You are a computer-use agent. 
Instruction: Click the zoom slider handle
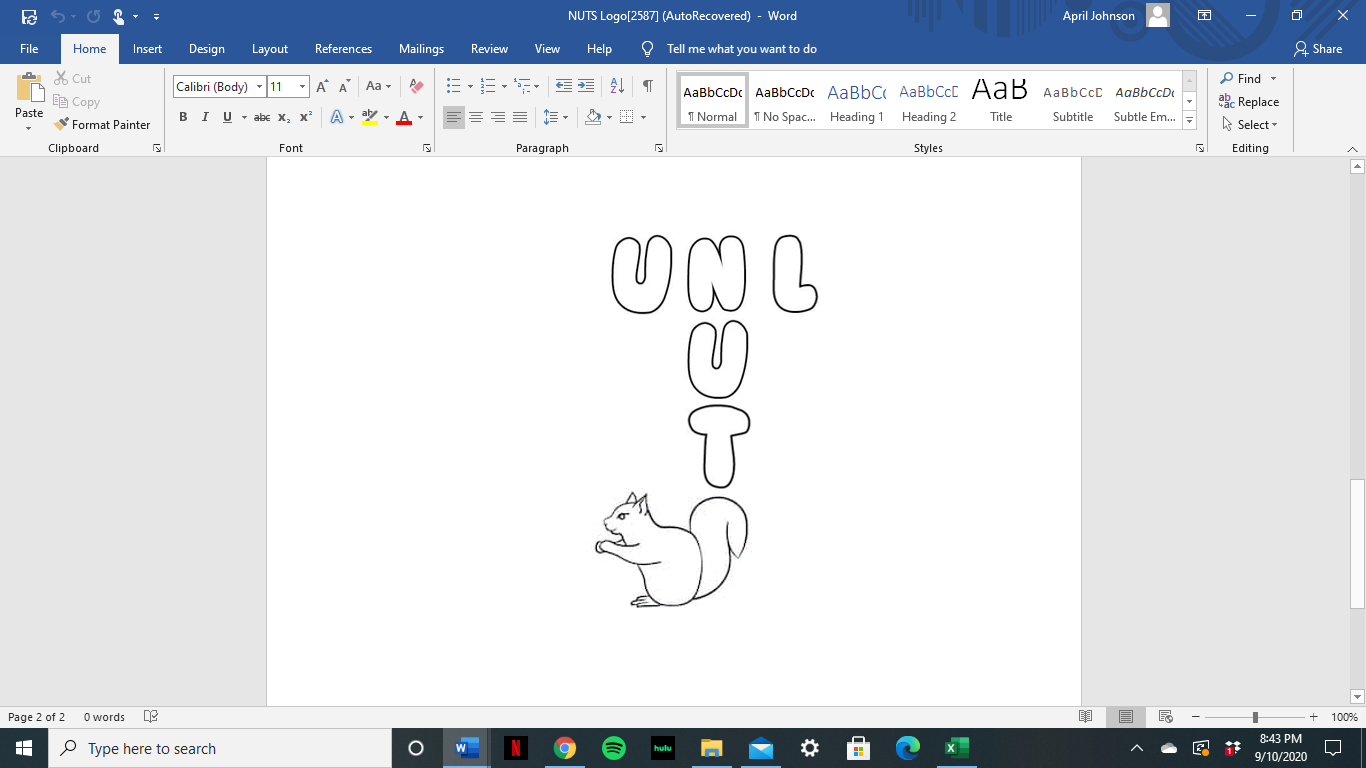tap(1255, 717)
